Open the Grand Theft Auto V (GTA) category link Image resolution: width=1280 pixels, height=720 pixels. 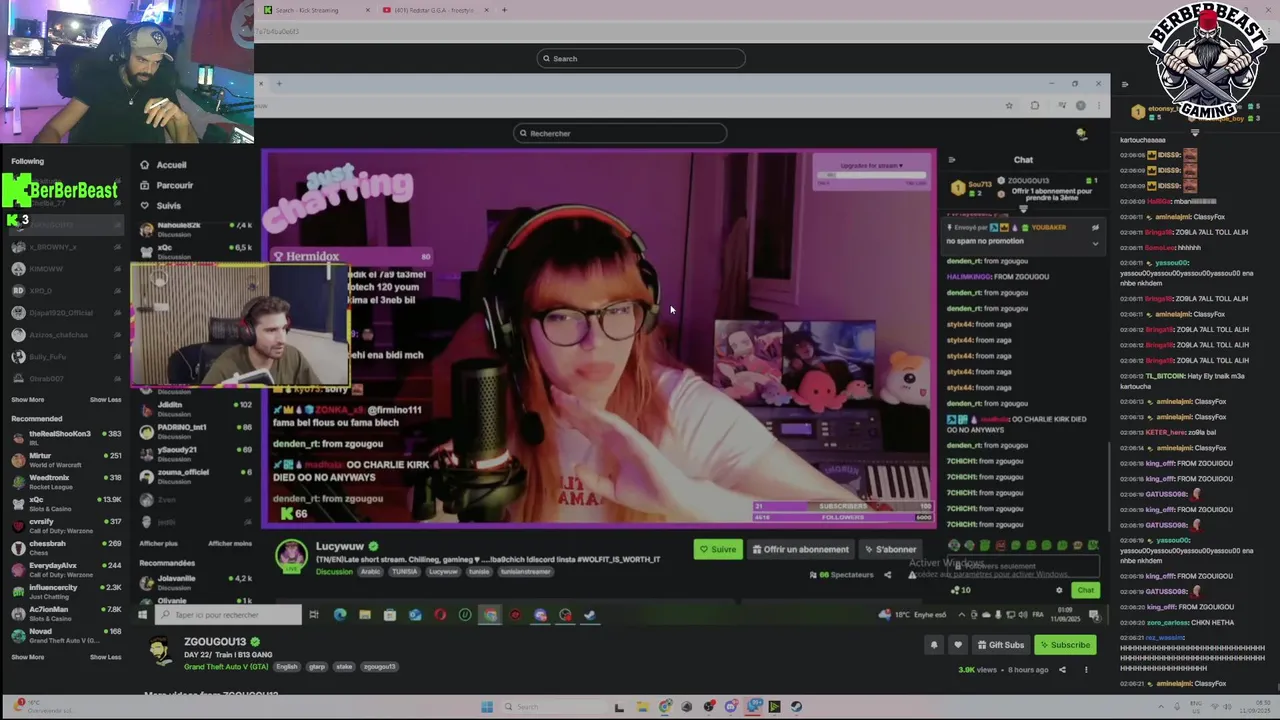click(x=226, y=666)
